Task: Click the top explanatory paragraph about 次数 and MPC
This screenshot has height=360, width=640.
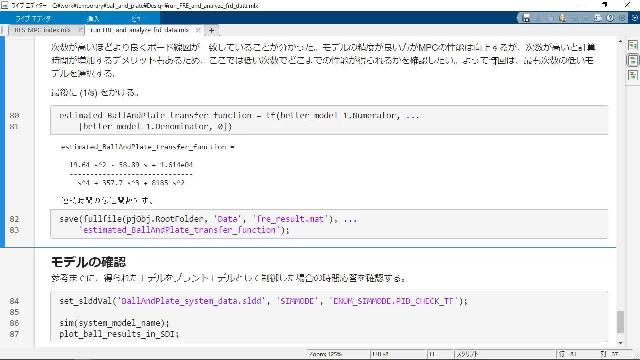Action: 323,60
